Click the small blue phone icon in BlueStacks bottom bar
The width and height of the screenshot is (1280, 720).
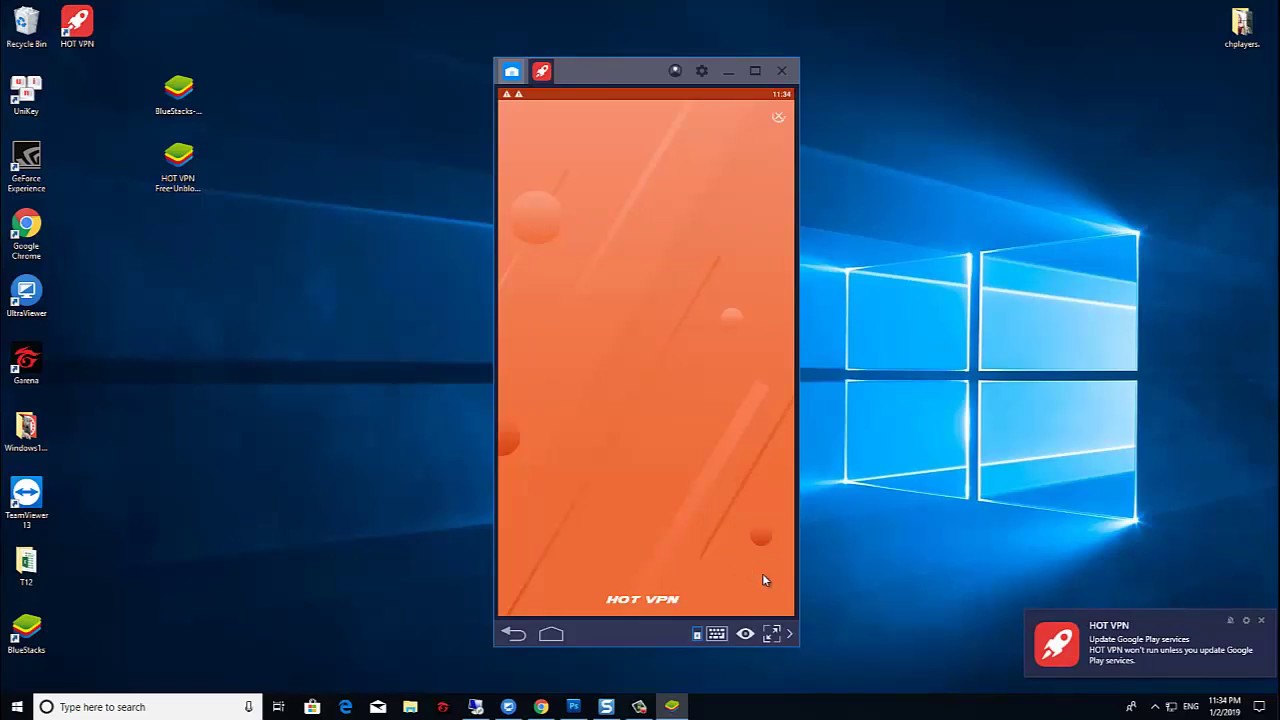click(697, 635)
